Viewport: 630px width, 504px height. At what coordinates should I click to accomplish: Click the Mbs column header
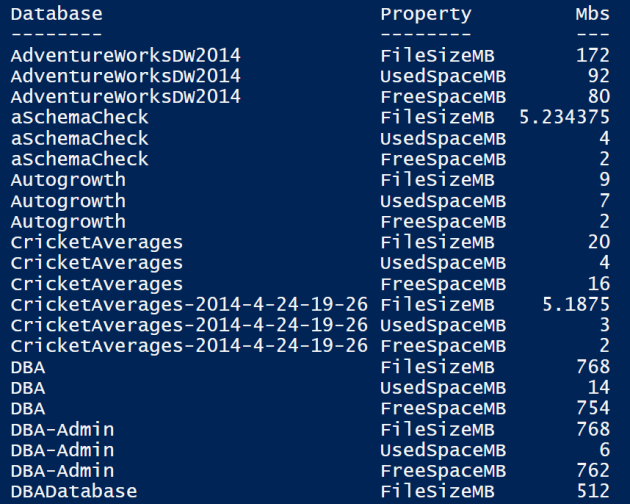tap(592, 14)
